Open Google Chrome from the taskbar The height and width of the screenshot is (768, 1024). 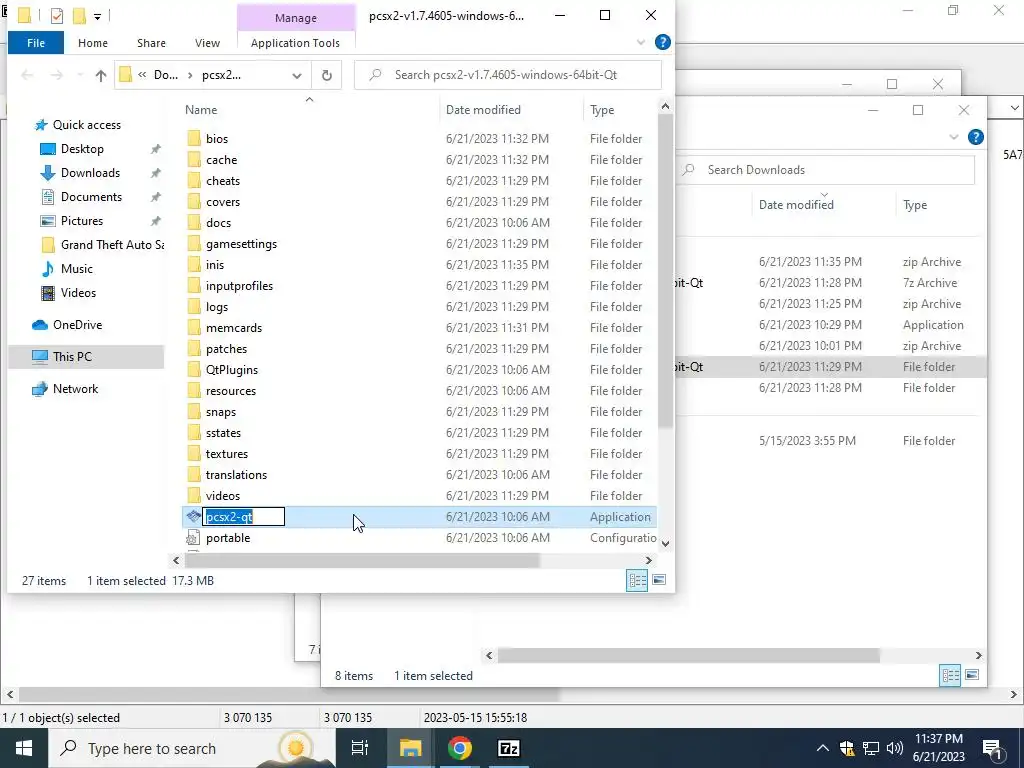tap(460, 748)
